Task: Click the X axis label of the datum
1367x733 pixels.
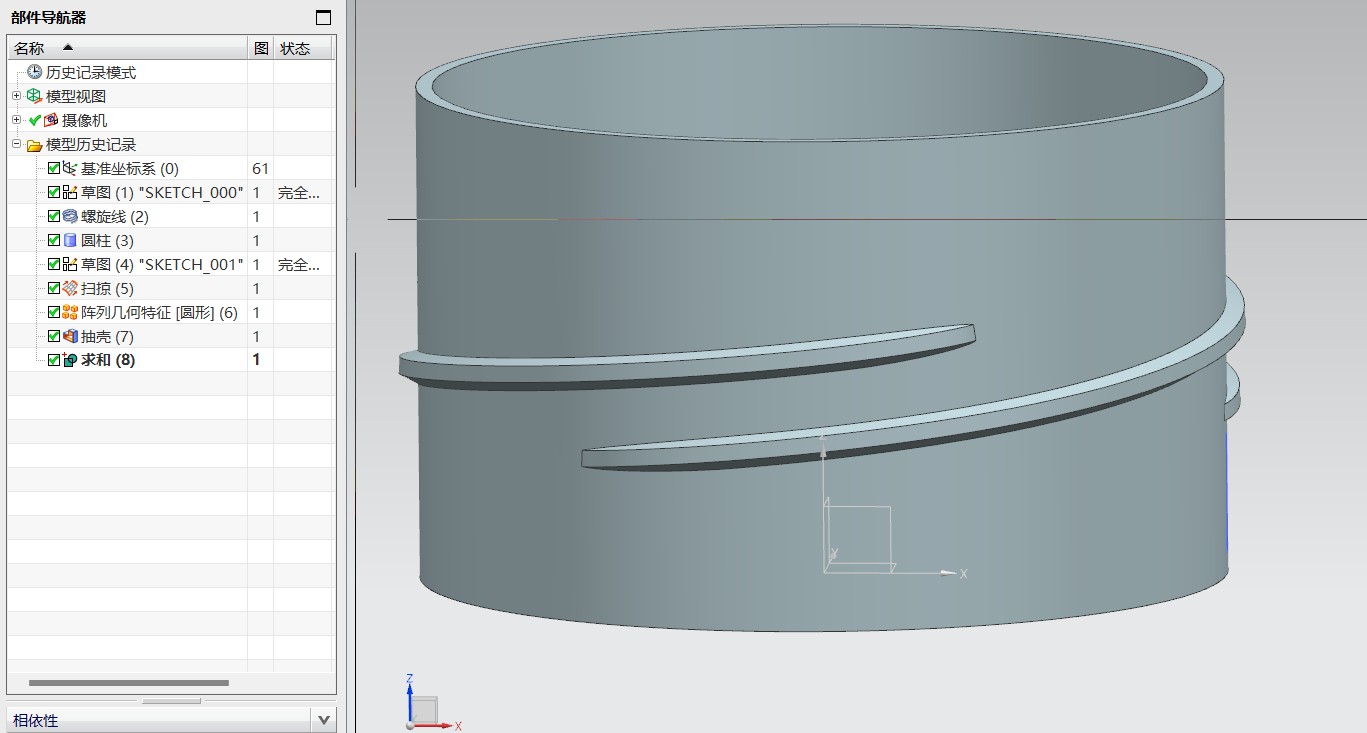Action: click(x=964, y=574)
